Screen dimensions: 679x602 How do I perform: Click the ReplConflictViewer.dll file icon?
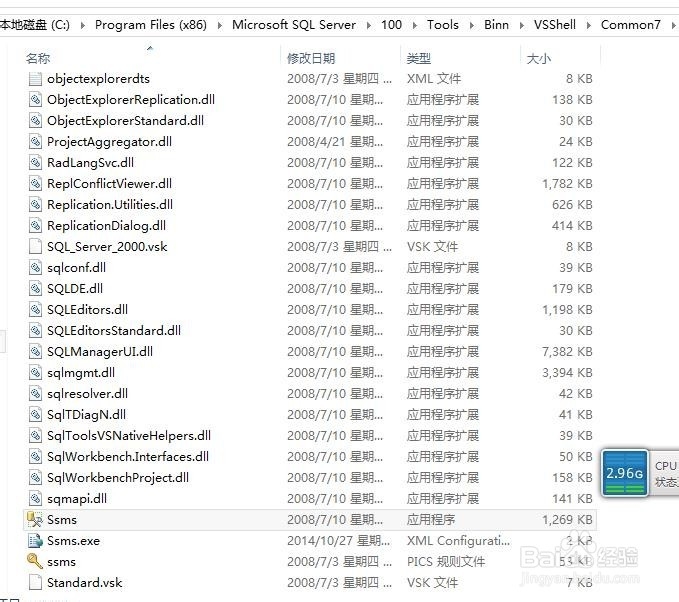point(35,184)
